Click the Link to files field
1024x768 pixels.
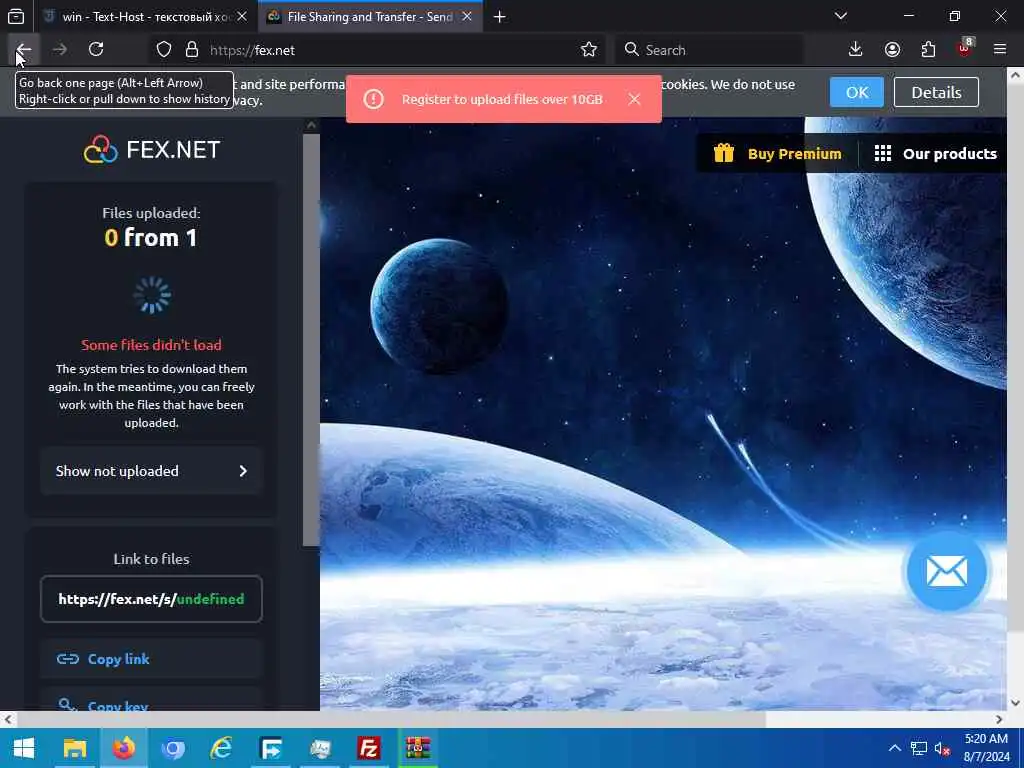point(152,599)
